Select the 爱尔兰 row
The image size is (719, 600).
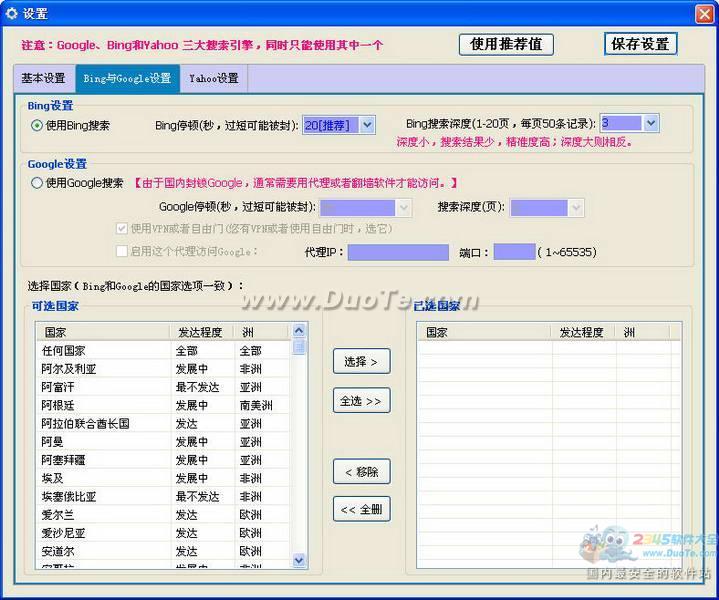[x=164, y=515]
